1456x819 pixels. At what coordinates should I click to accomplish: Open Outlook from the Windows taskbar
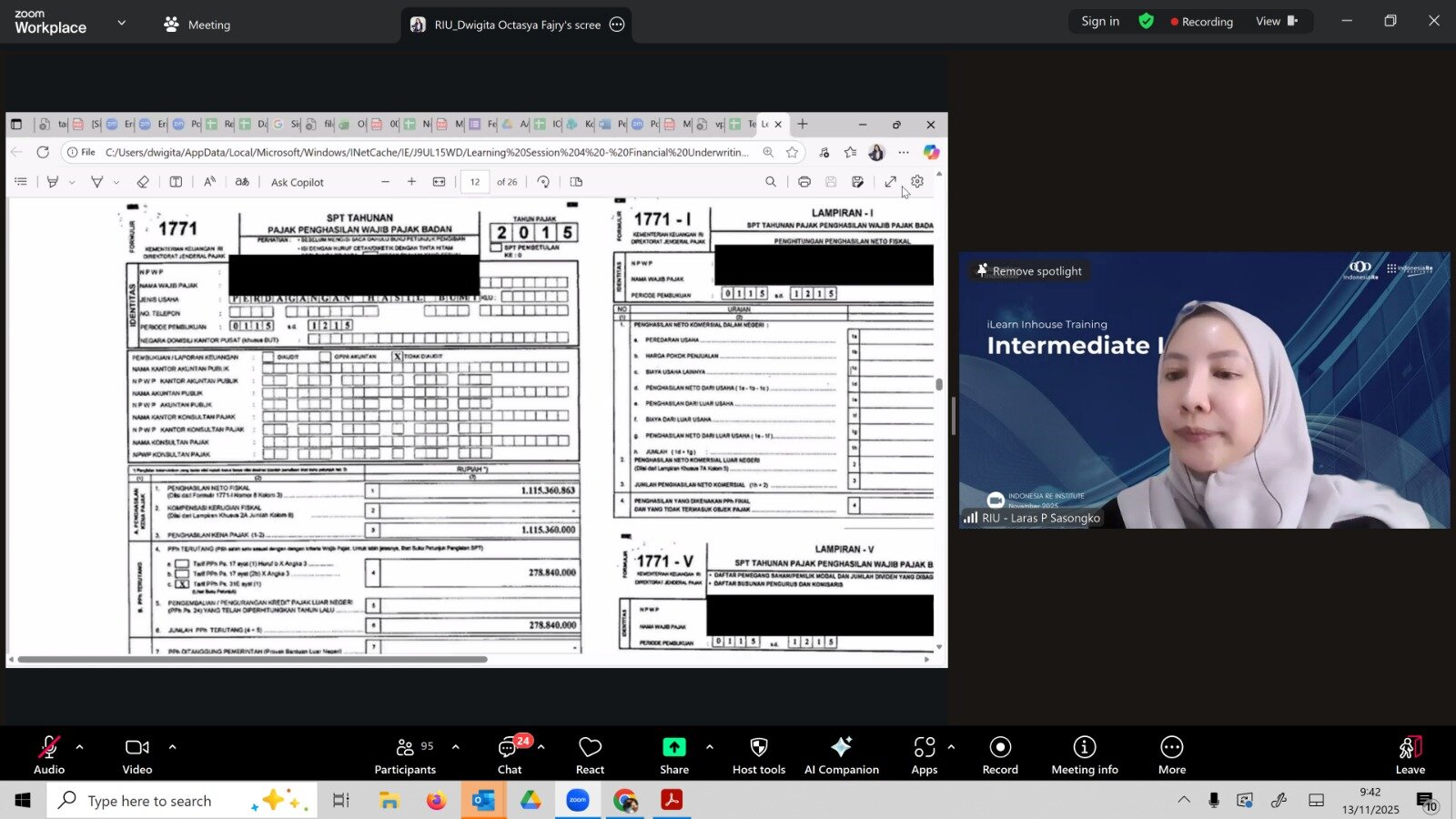(x=483, y=801)
